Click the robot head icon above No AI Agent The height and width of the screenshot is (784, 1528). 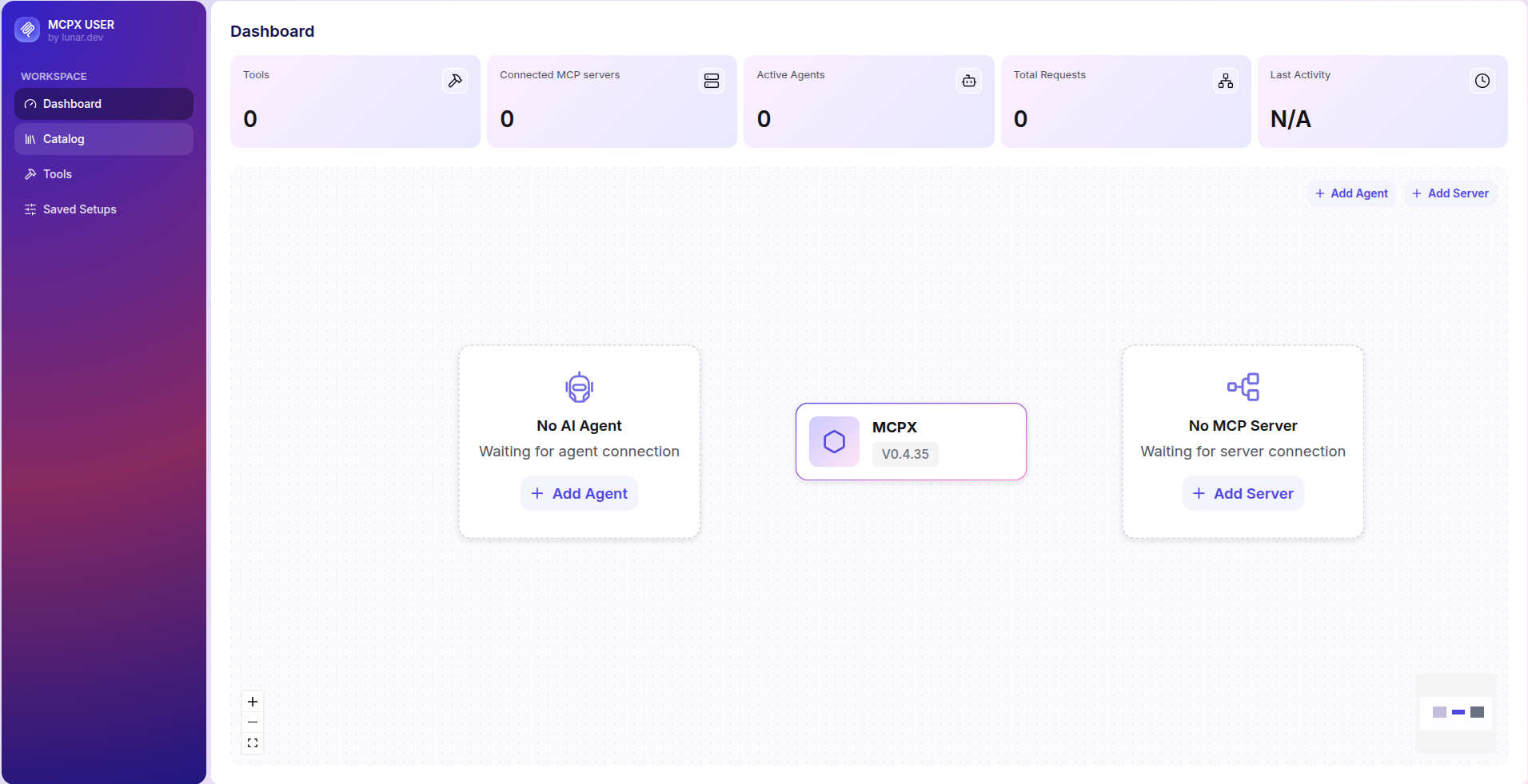coord(579,388)
